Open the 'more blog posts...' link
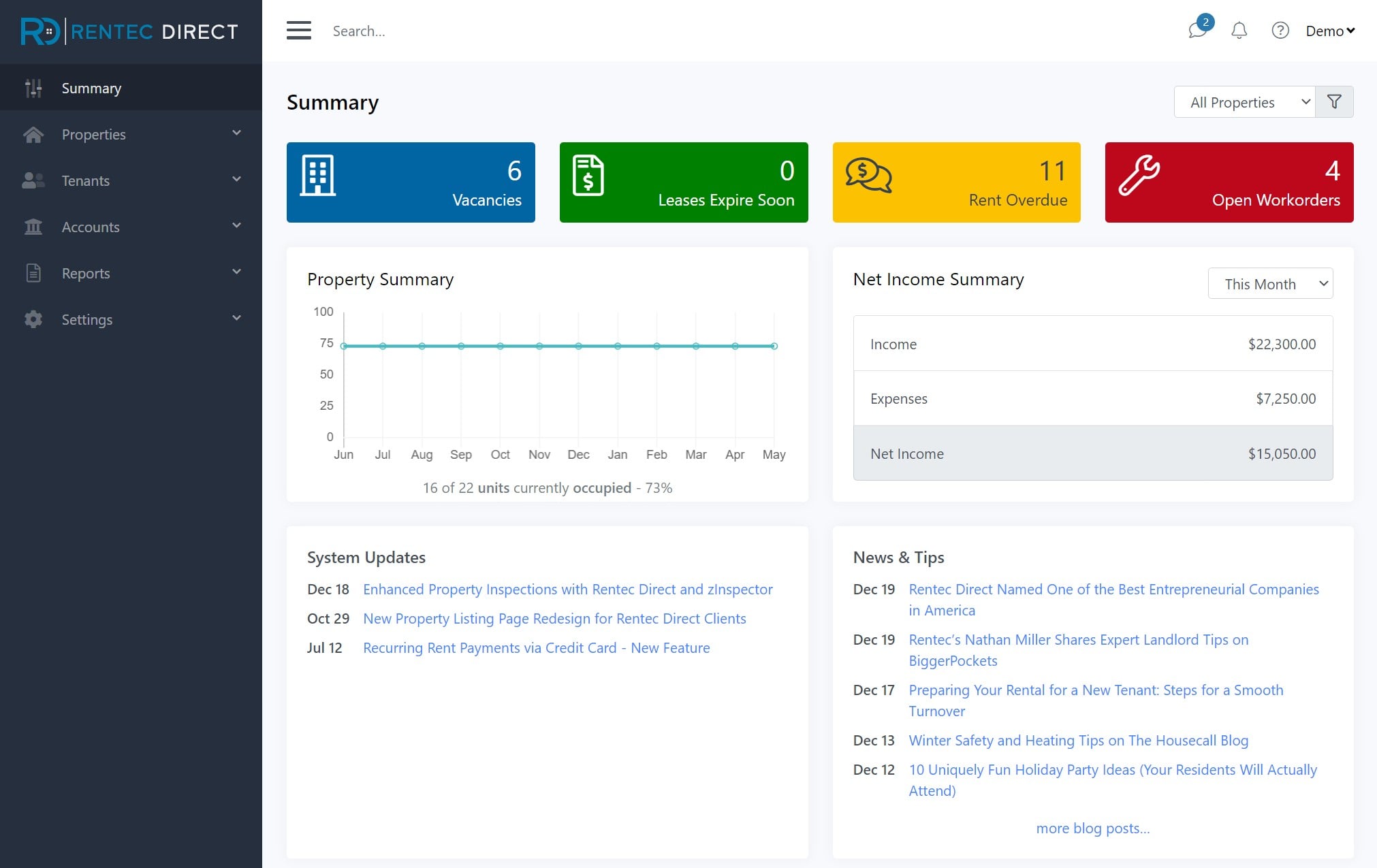Viewport: 1377px width, 868px height. (x=1092, y=828)
